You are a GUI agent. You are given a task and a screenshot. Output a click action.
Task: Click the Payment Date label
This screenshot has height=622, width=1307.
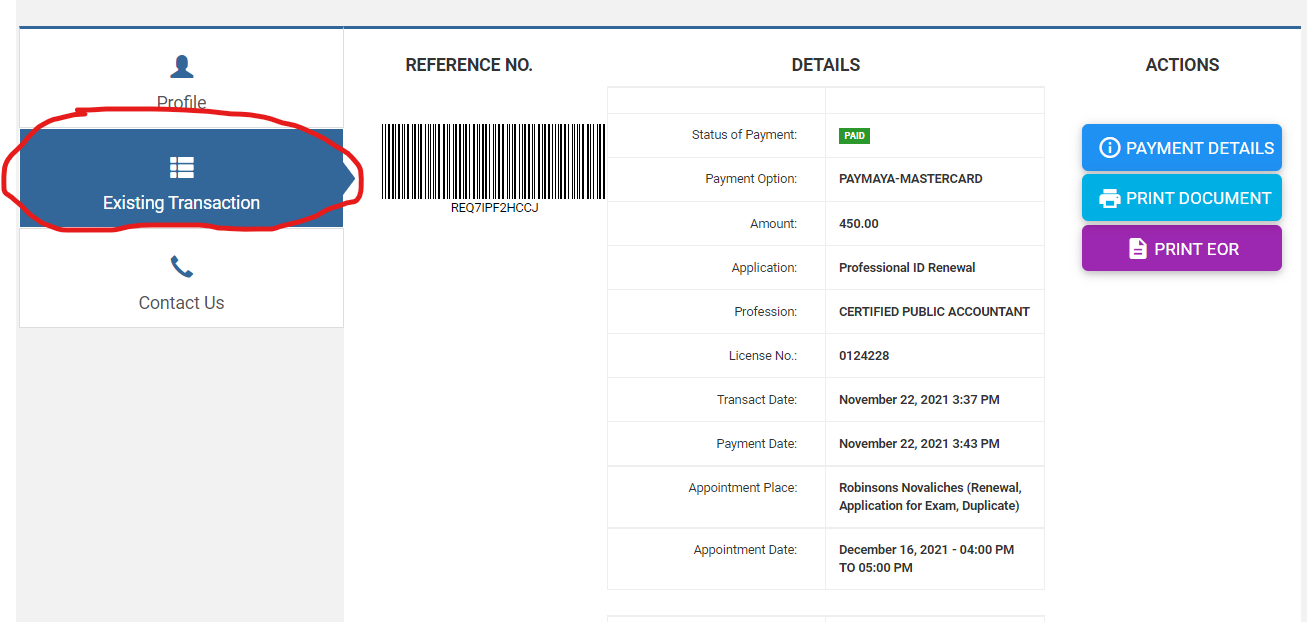757,444
